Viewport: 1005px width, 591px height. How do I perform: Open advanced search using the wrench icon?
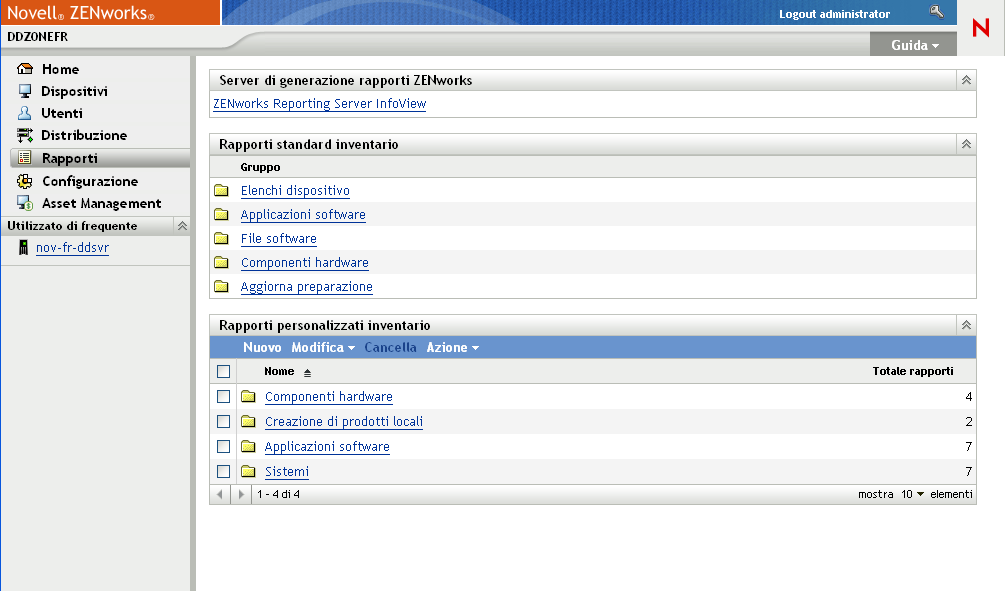[936, 12]
